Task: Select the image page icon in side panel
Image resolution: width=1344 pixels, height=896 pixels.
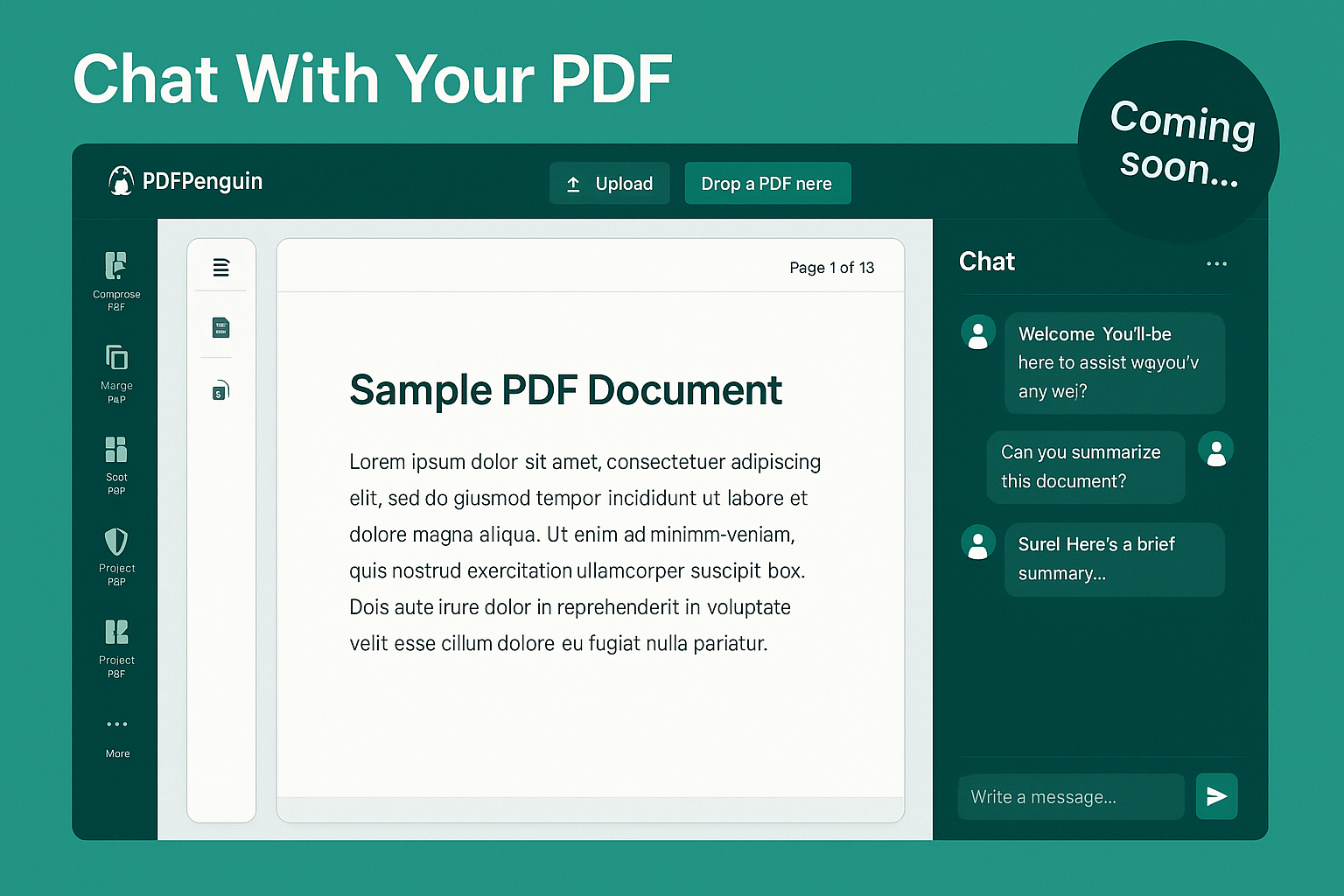Action: pyautogui.click(x=220, y=327)
